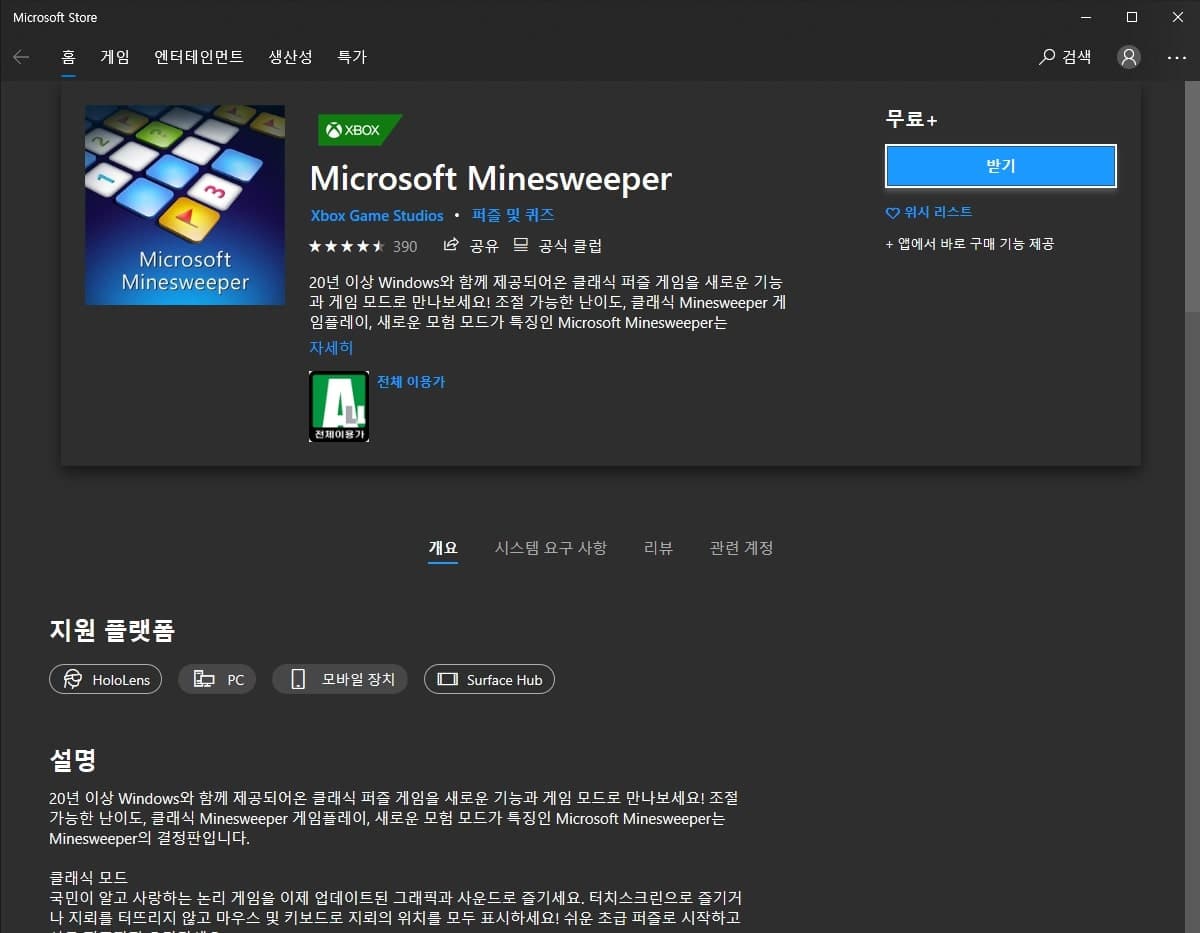Click the back arrow icon

tap(21, 57)
